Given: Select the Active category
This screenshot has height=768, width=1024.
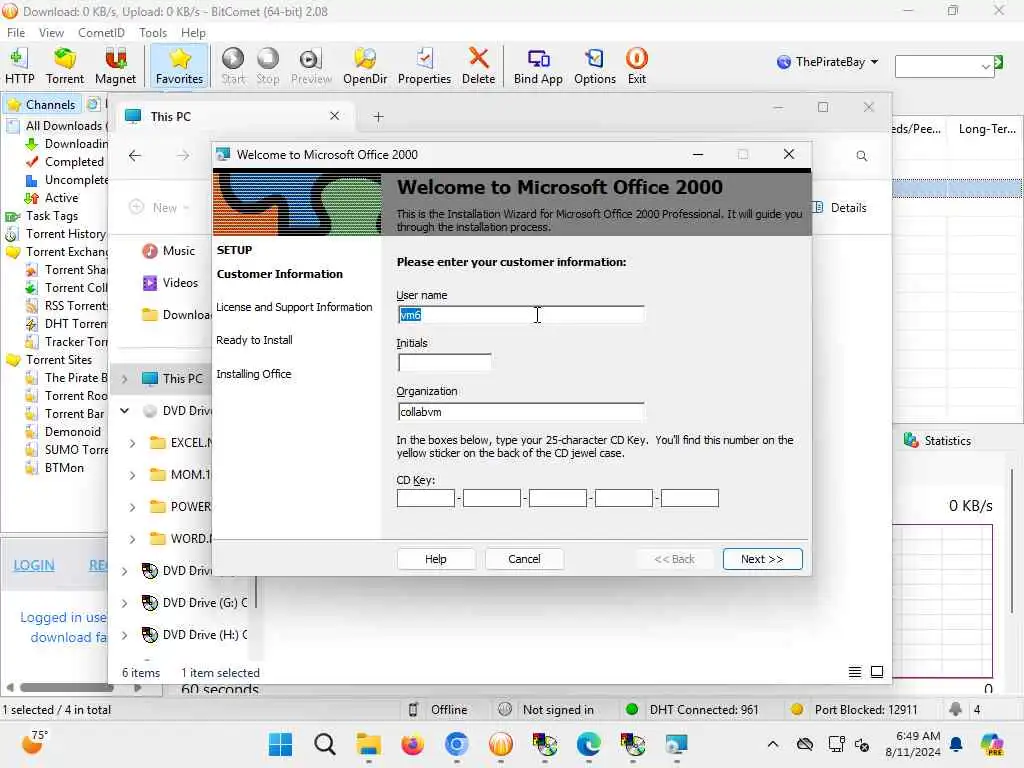Looking at the screenshot, I should click(61, 197).
